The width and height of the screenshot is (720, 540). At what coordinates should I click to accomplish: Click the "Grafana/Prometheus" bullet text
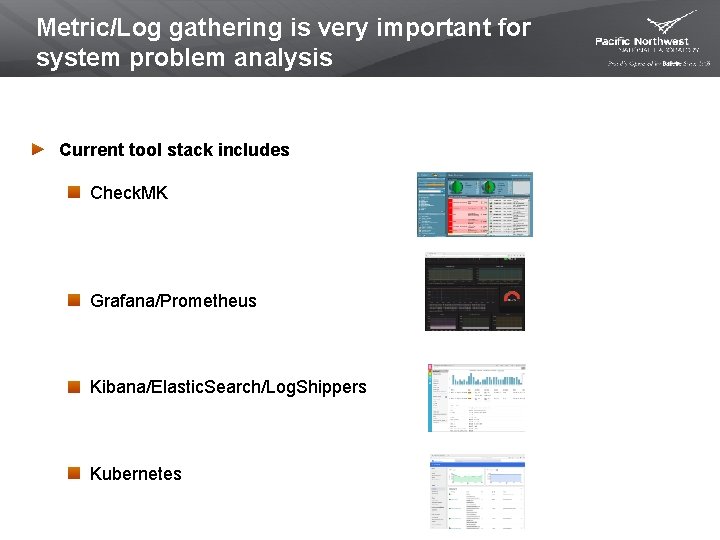[x=173, y=301]
